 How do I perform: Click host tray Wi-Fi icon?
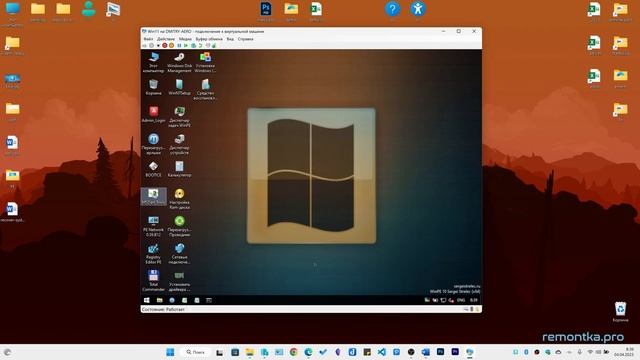pos(590,352)
